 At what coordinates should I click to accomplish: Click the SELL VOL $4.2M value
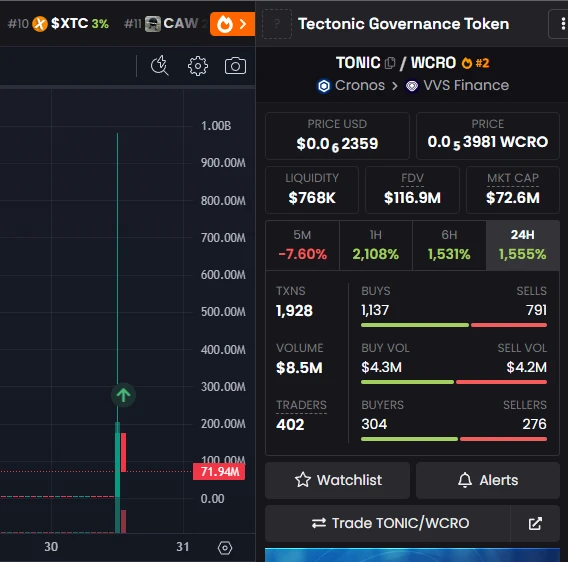click(527, 367)
